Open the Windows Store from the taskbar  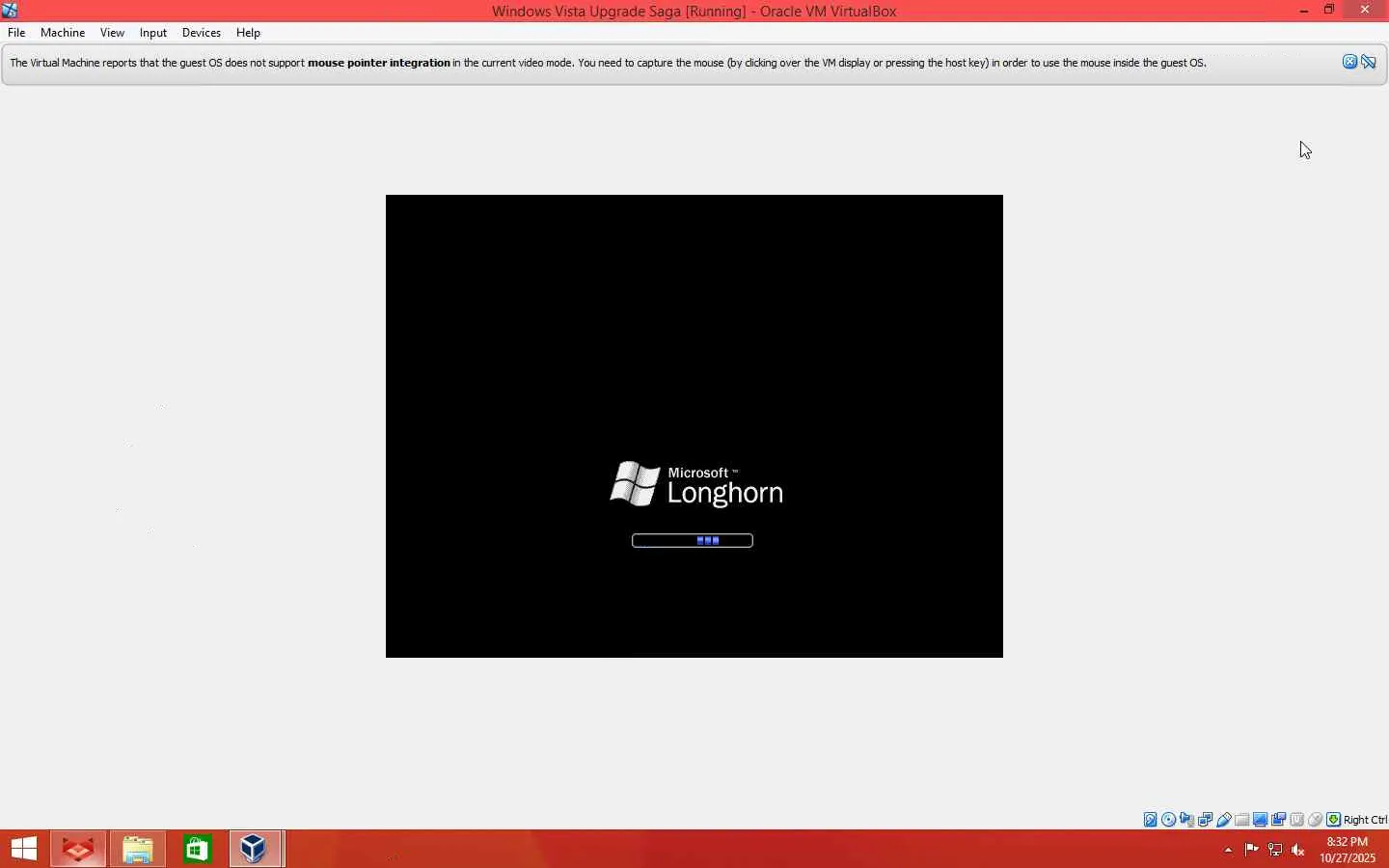(198, 849)
